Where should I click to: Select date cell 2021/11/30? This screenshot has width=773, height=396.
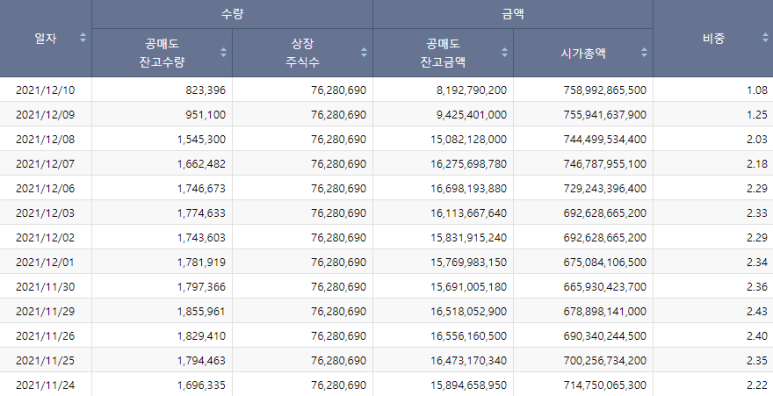tap(45, 287)
